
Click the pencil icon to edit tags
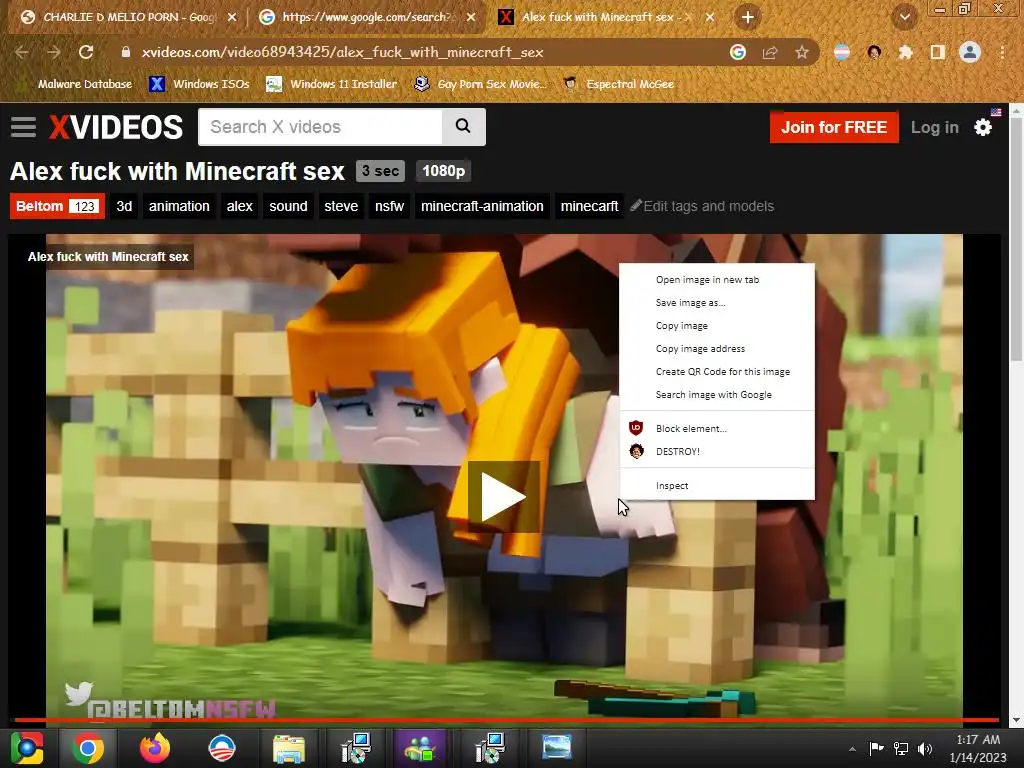coord(635,206)
